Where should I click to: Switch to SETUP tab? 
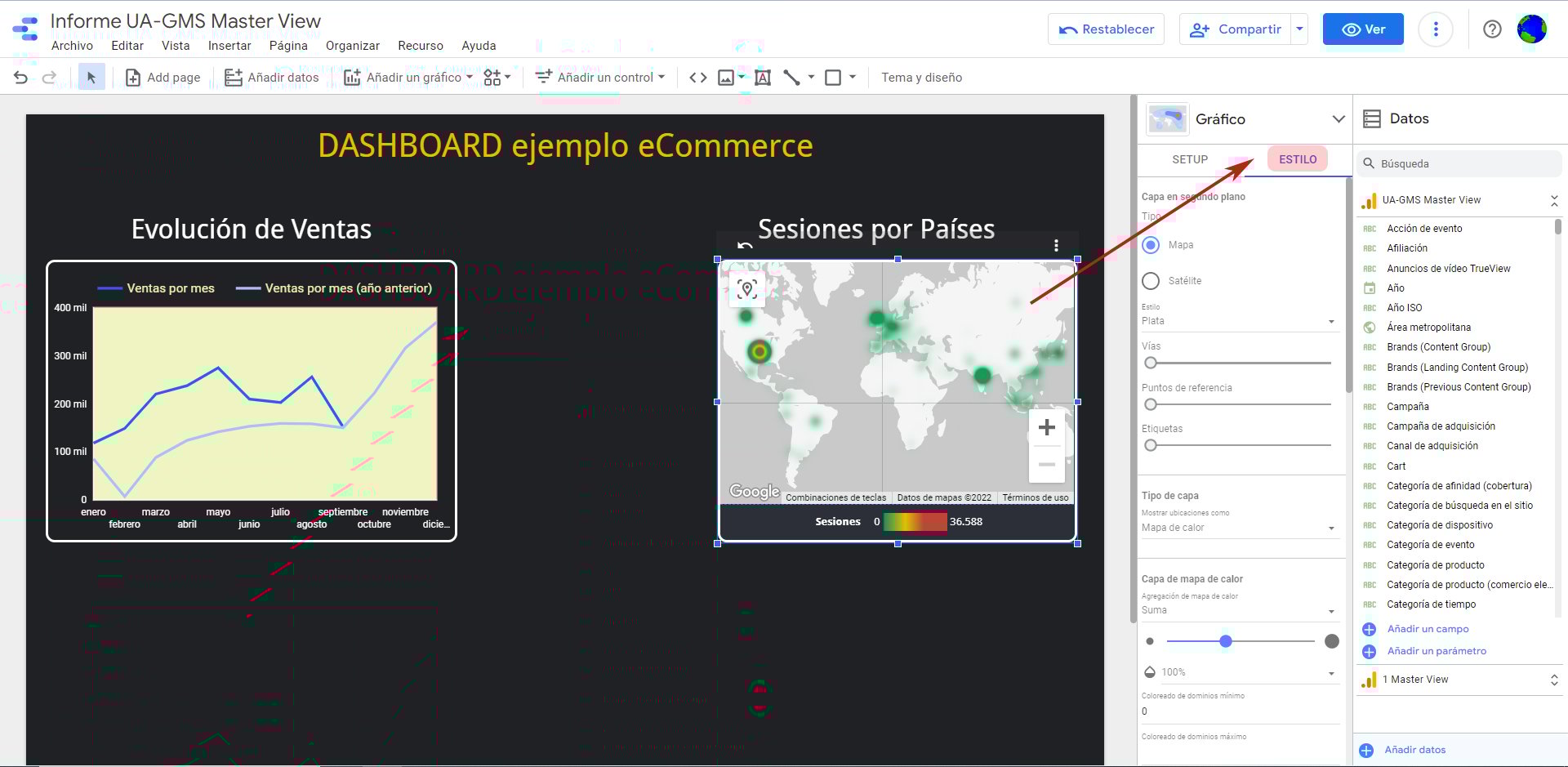pos(1190,159)
